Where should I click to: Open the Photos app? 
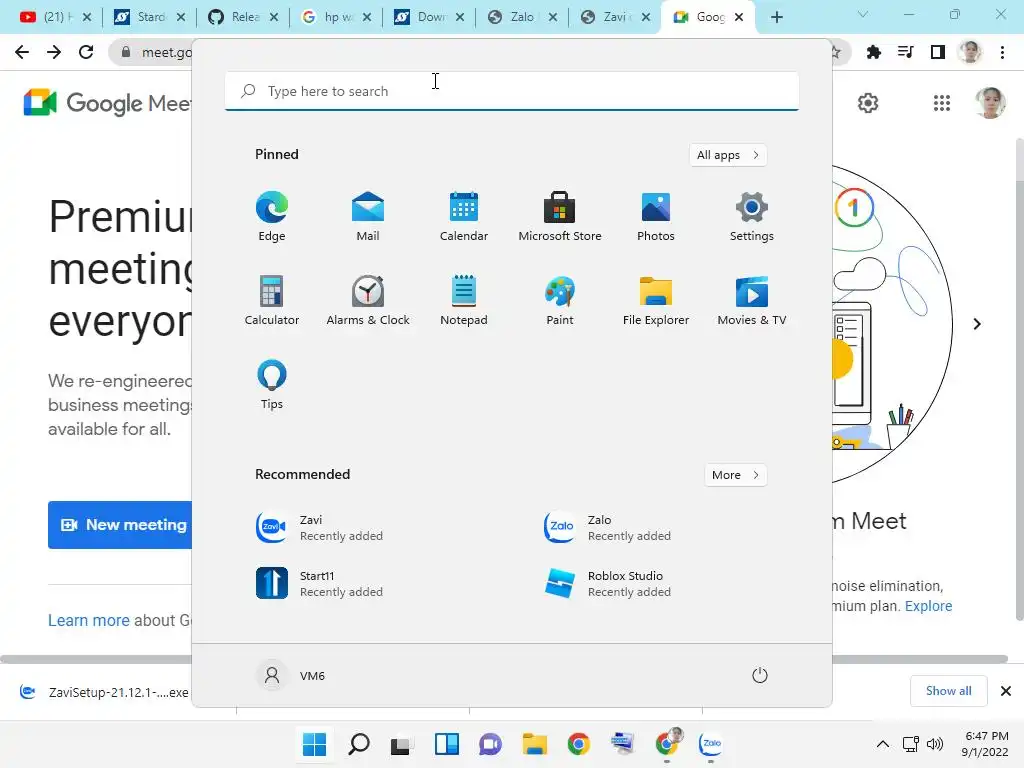click(x=656, y=216)
